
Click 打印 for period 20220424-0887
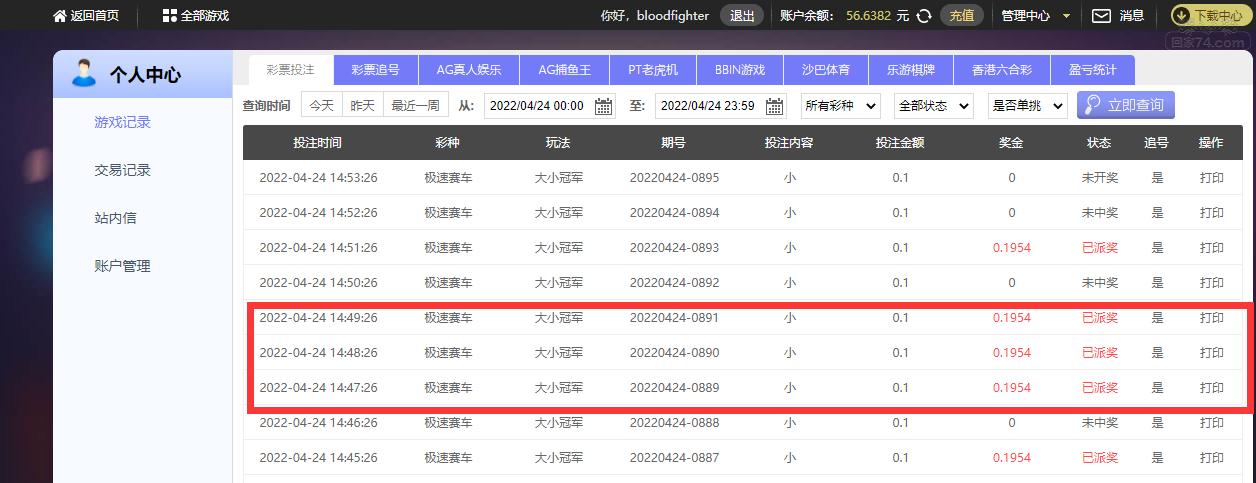(1212, 458)
